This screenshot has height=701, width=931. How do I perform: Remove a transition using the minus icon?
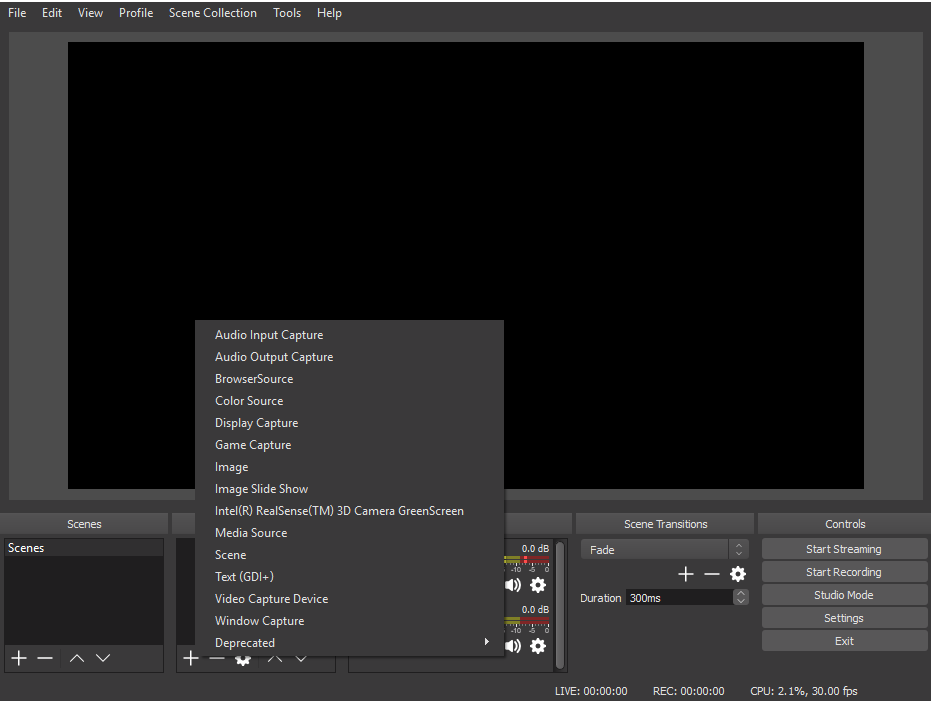(711, 574)
